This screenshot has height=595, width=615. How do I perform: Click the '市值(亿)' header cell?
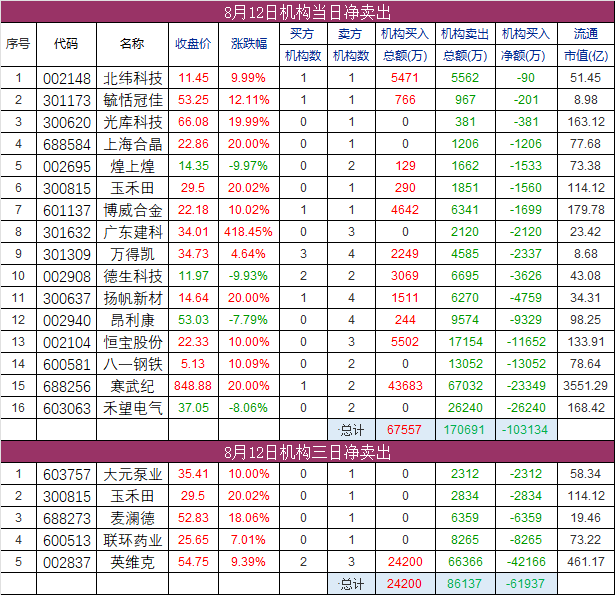[x=586, y=56]
